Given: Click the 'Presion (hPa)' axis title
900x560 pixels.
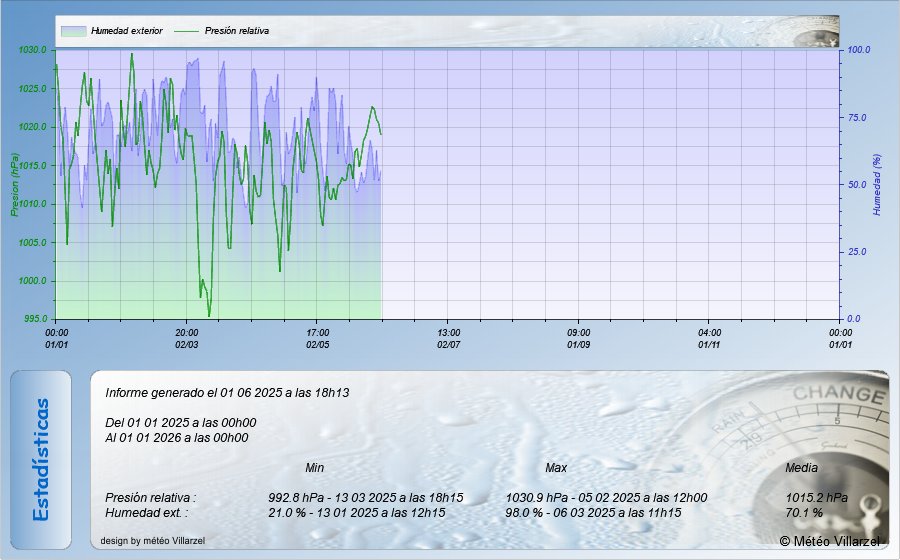Looking at the screenshot, I should point(14,185).
